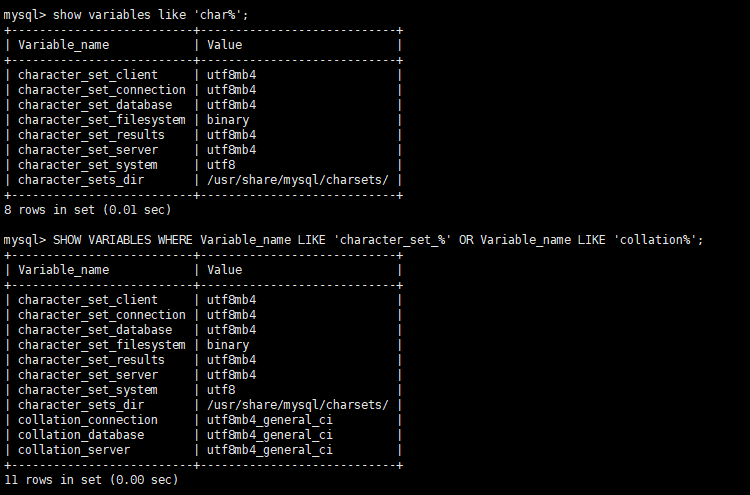
Task: Click the Value header in the second table
Action: 224,270
